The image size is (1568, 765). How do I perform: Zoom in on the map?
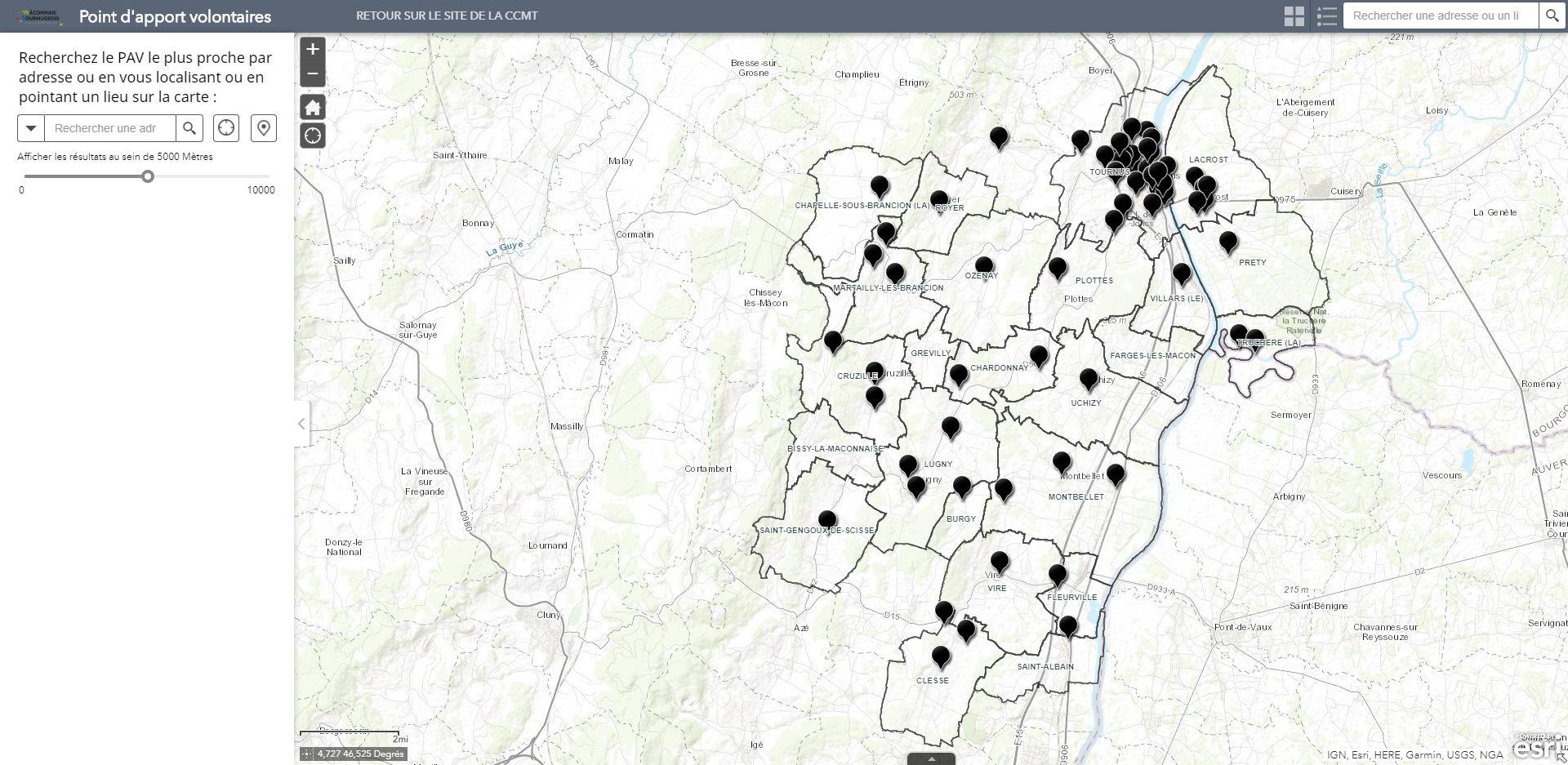tap(313, 50)
